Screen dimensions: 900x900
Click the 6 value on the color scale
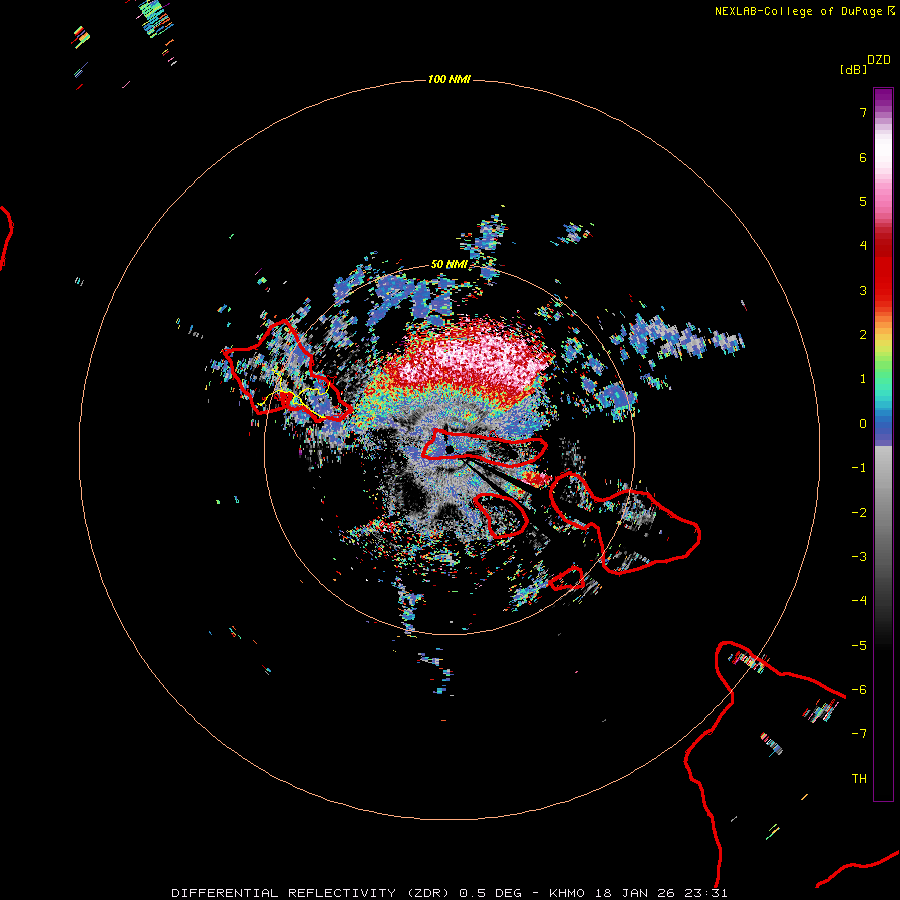tap(863, 157)
